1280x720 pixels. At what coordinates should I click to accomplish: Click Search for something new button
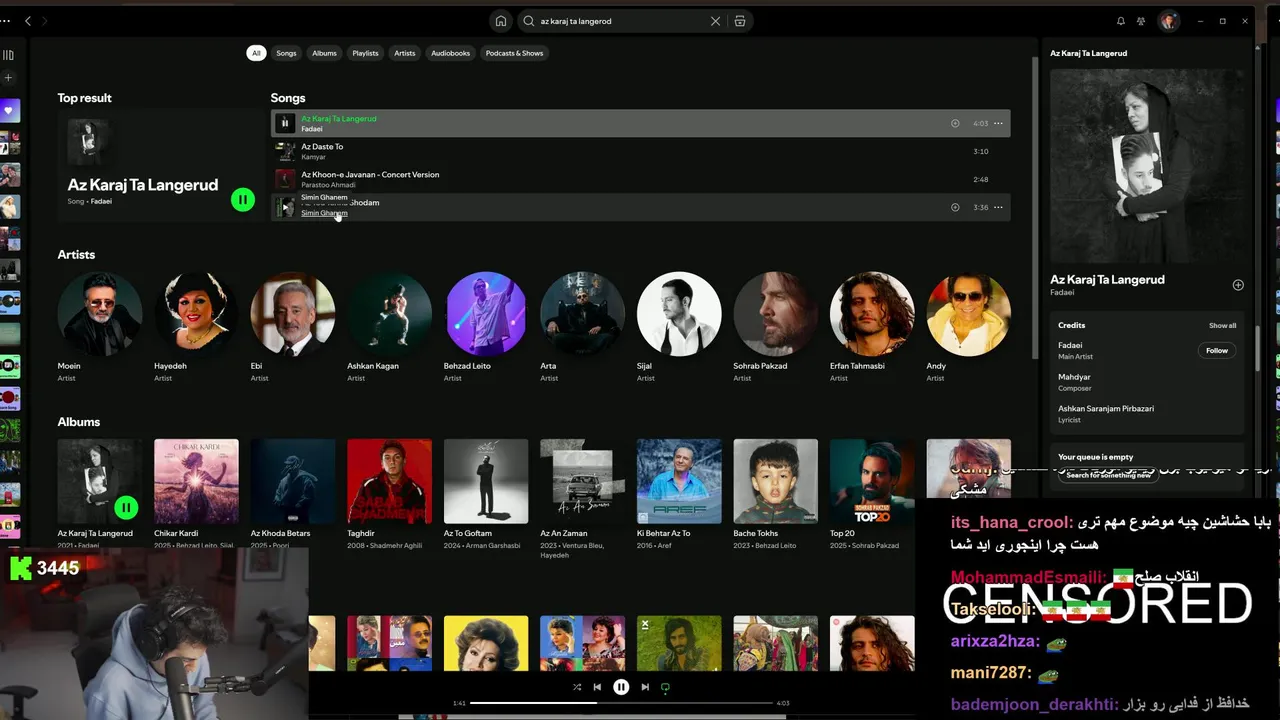tap(1108, 475)
